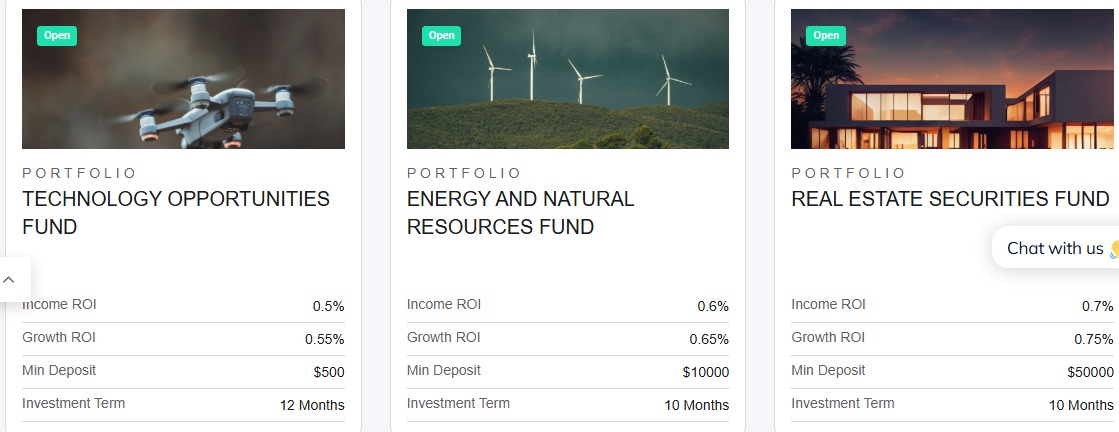Open Technology Opportunities Fund title
1119x432 pixels.
(176, 213)
